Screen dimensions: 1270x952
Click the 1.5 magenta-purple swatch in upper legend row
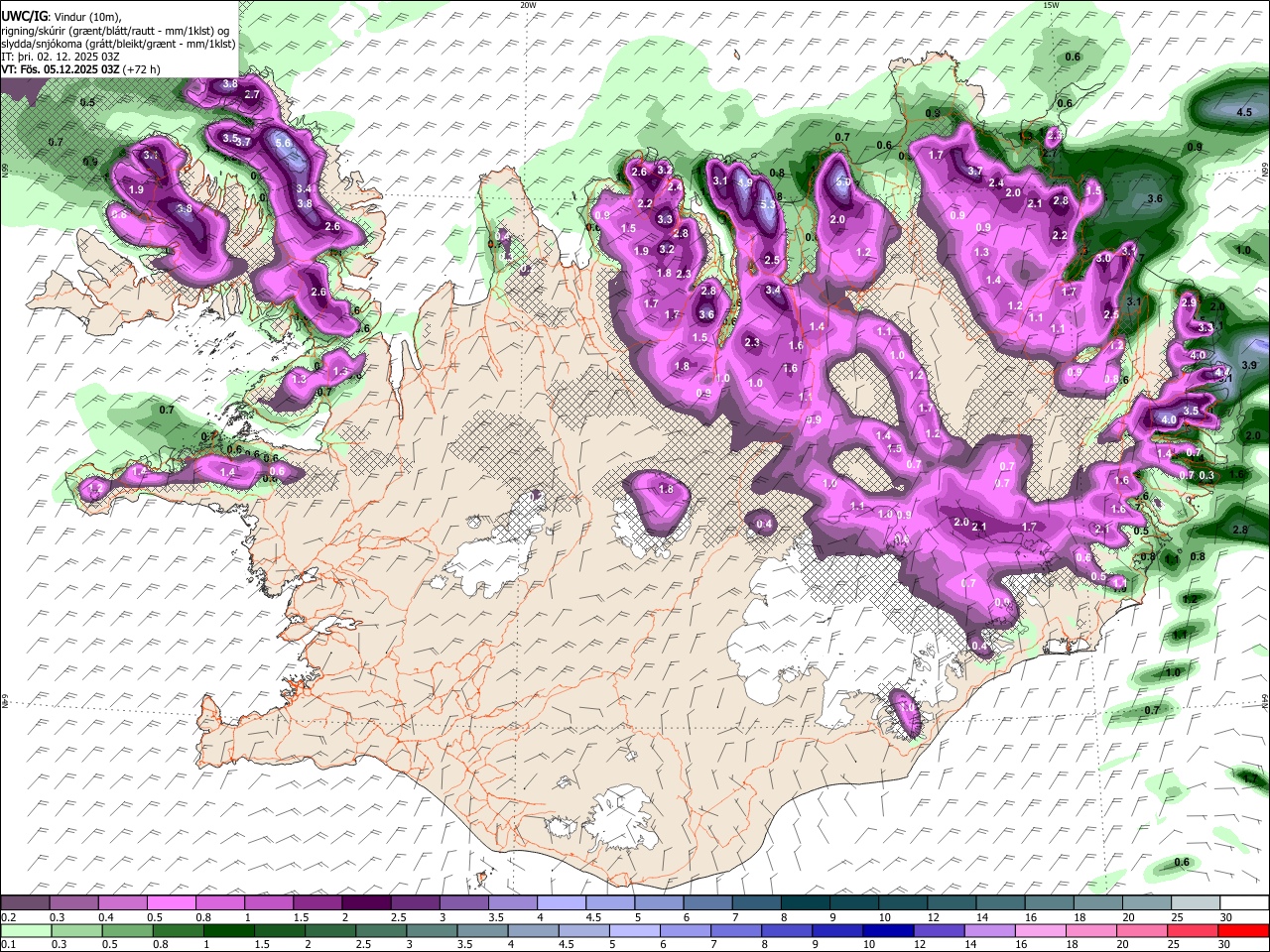pos(317,903)
